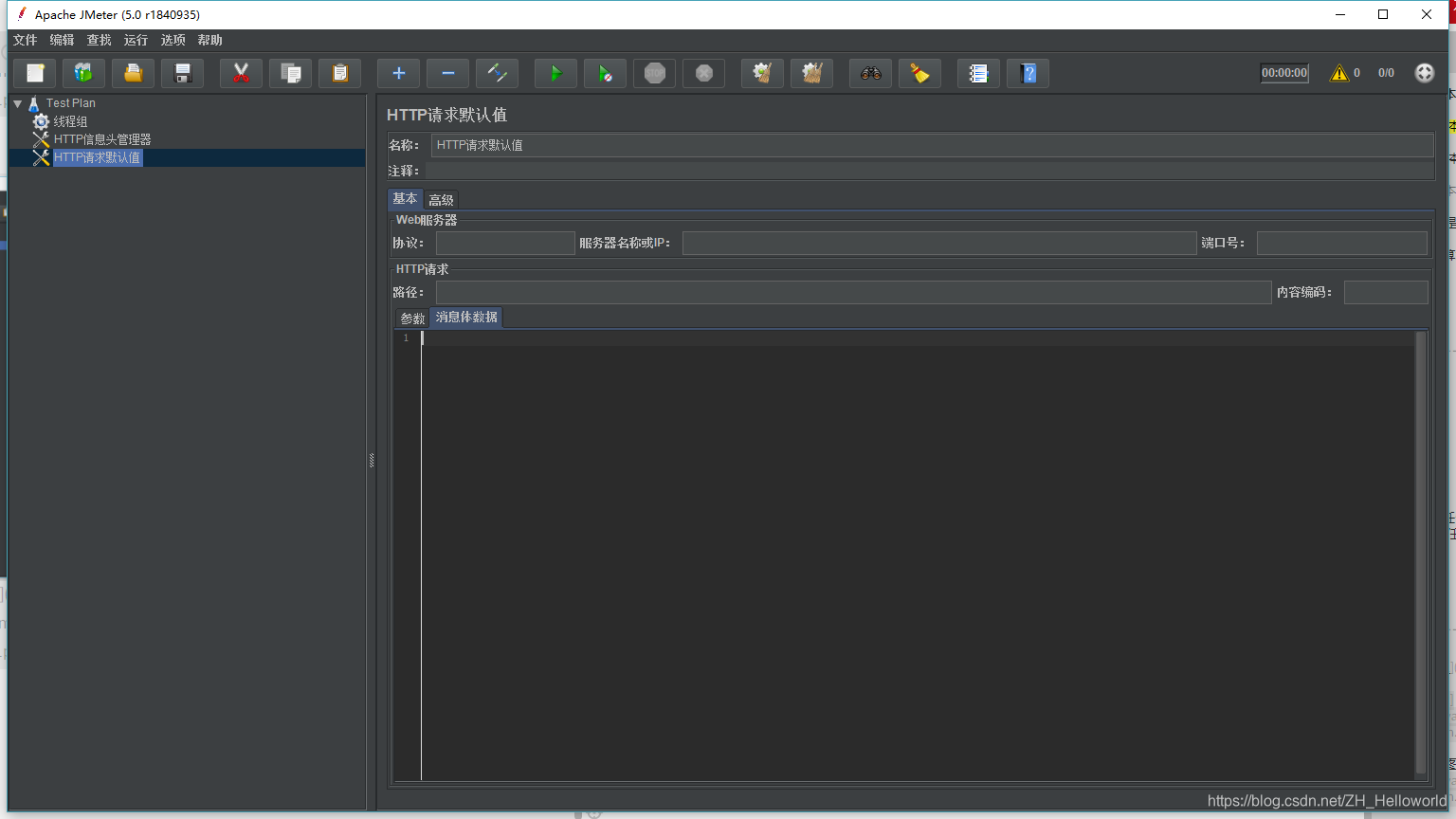Open the 帮助 menu
Image resolution: width=1456 pixels, height=819 pixels.
coord(209,40)
